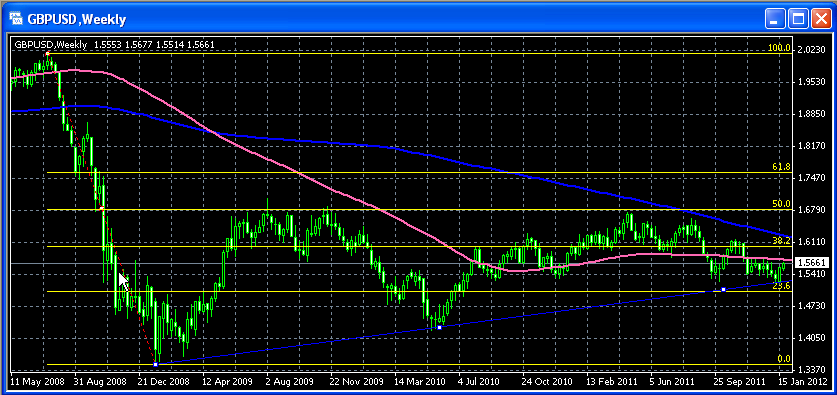This screenshot has width=837, height=395.
Task: Click the 100.0 Fibonacci level label
Action: [779, 48]
